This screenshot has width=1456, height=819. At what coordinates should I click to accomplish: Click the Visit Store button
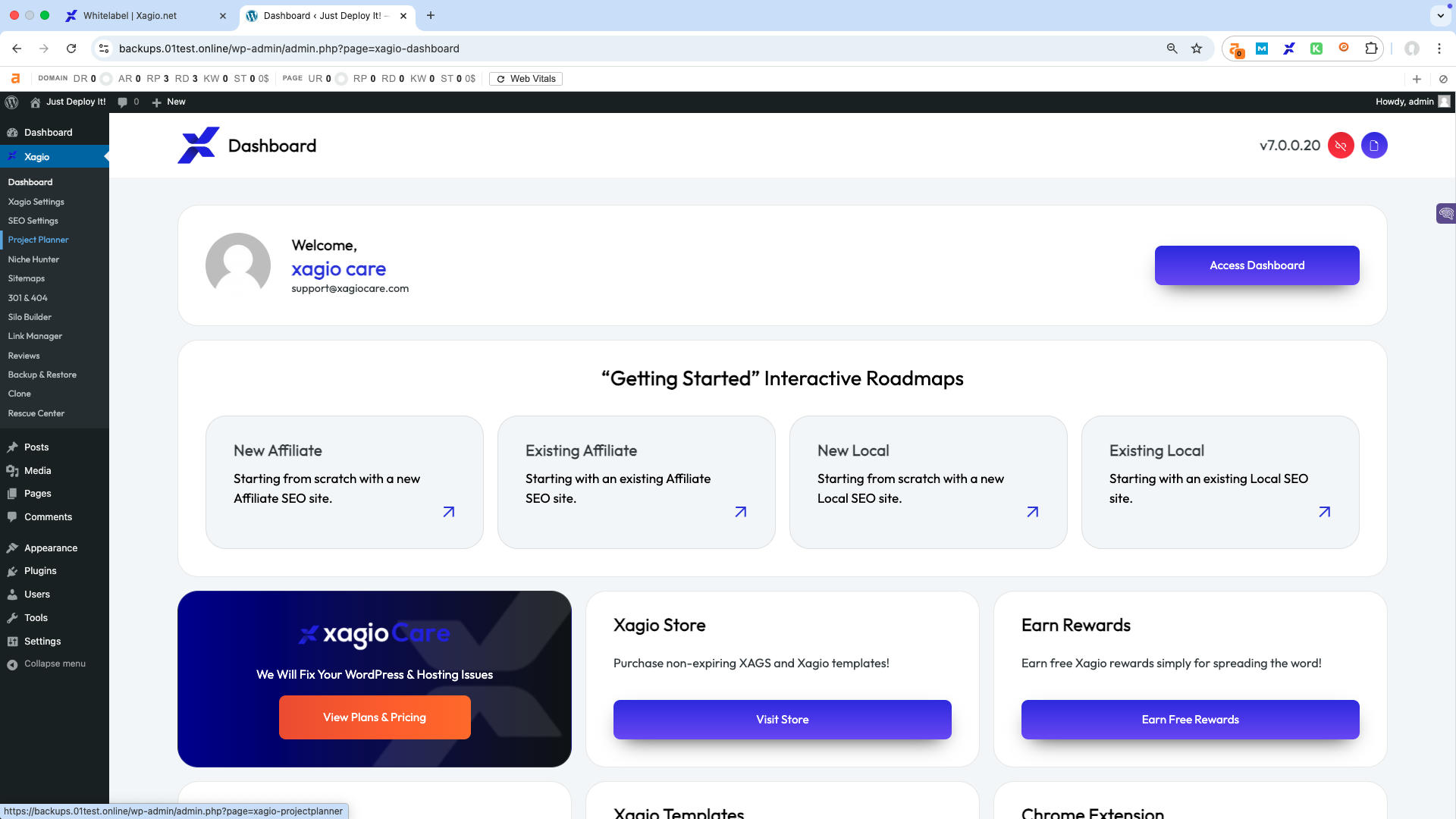point(783,720)
